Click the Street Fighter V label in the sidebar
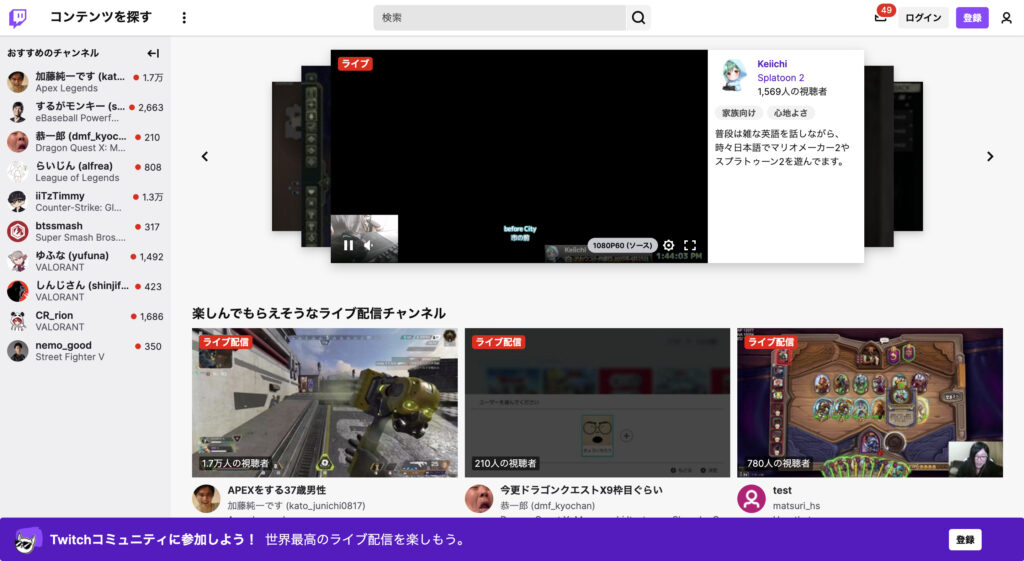 click(70, 357)
